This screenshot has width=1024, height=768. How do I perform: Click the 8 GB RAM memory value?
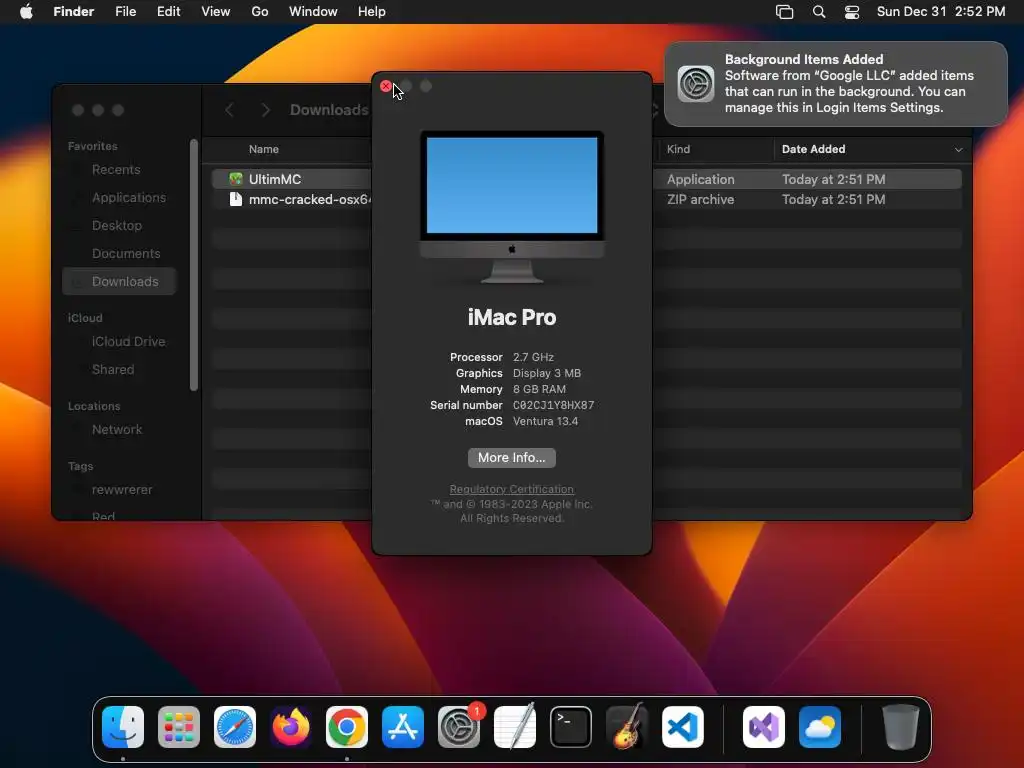tap(539, 389)
